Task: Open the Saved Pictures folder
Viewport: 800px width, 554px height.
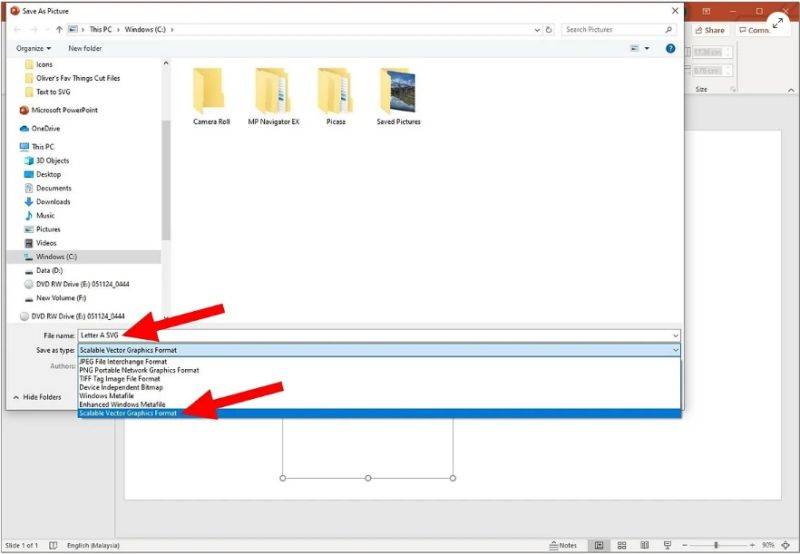Action: (398, 96)
